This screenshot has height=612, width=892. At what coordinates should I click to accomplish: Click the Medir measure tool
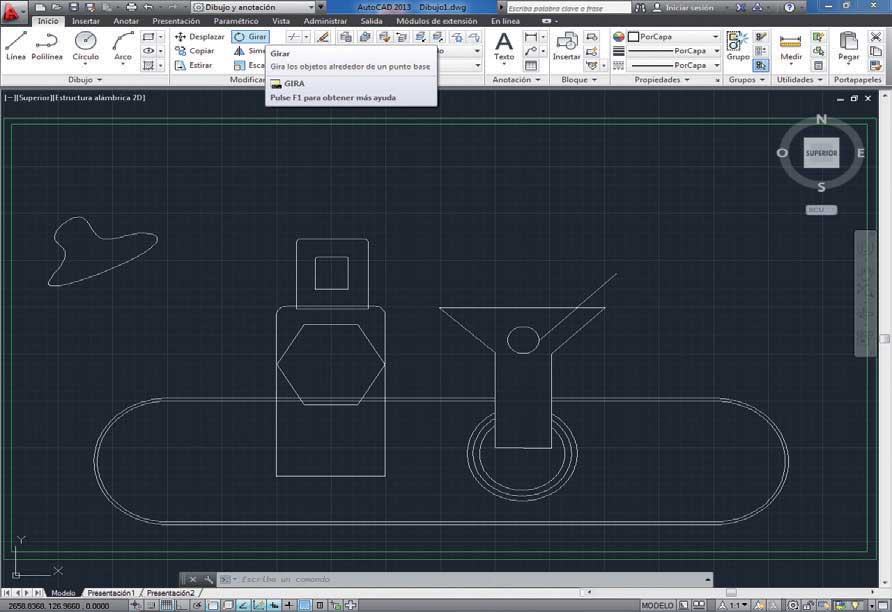791,46
